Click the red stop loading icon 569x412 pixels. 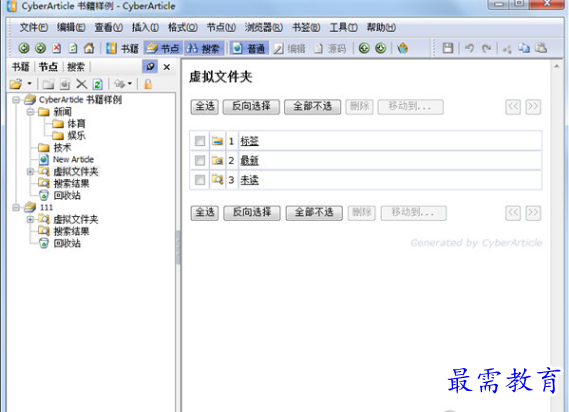point(57,48)
